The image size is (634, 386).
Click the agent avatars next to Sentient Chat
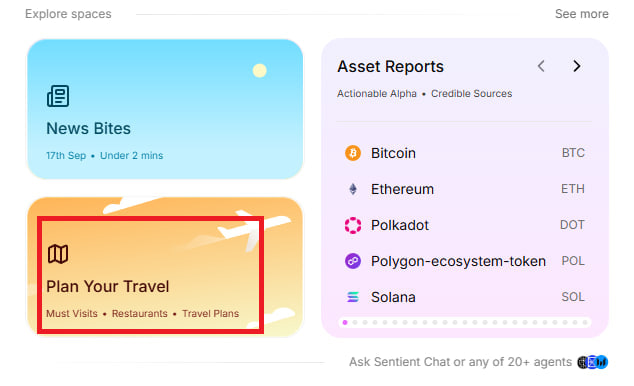(x=592, y=362)
